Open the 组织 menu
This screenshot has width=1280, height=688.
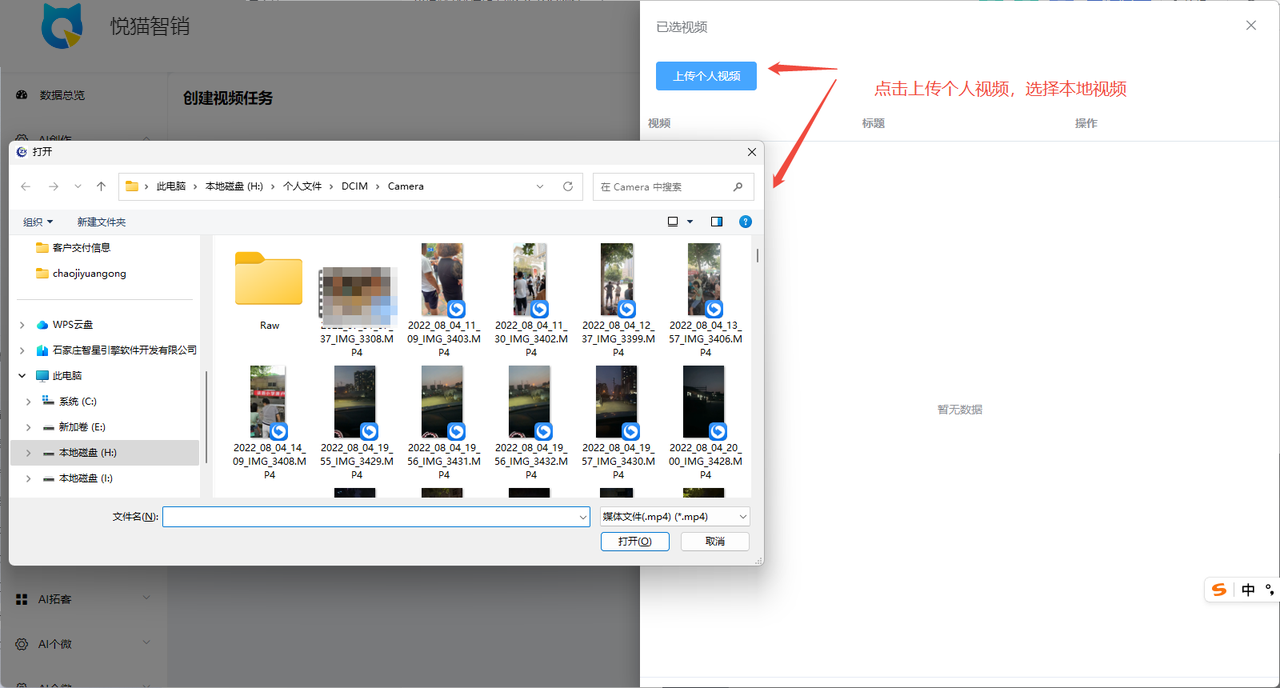(38, 222)
